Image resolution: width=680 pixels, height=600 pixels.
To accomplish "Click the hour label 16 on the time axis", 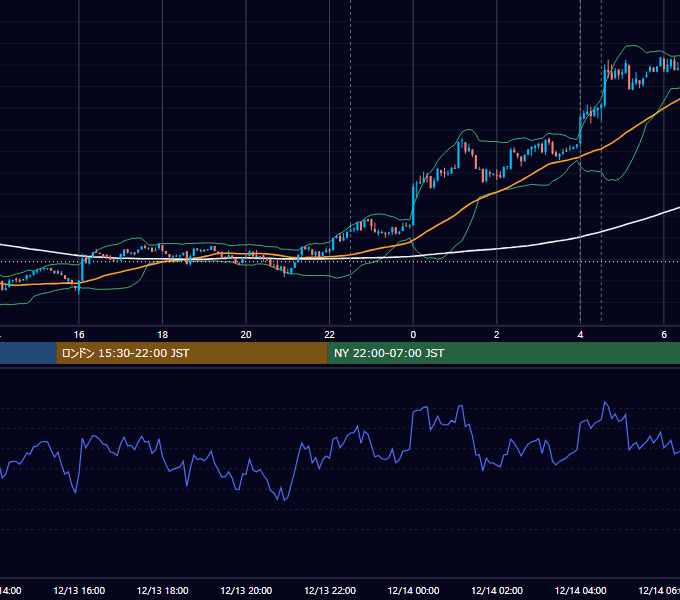I will [79, 335].
